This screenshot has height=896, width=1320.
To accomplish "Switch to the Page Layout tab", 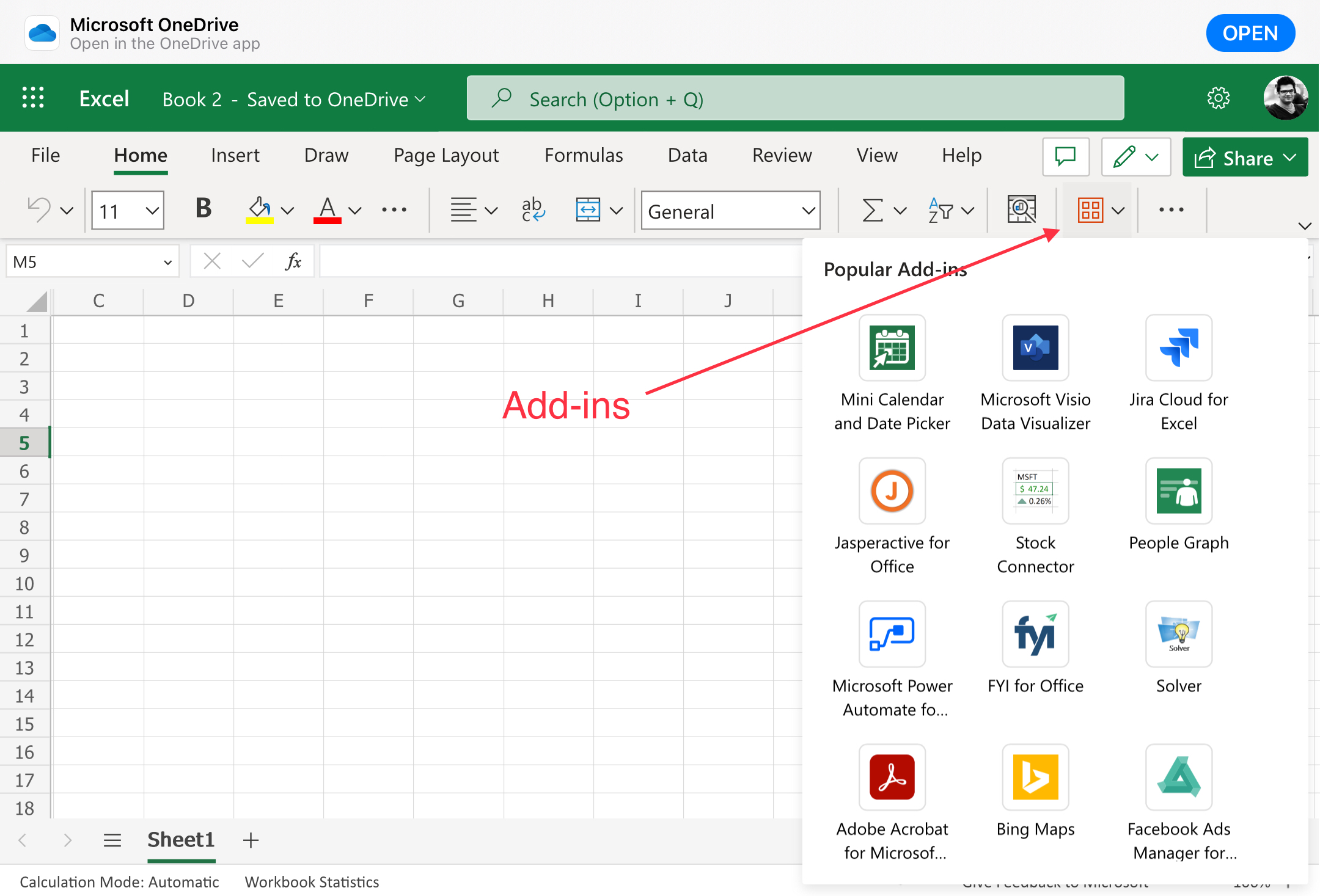I will tap(446, 155).
